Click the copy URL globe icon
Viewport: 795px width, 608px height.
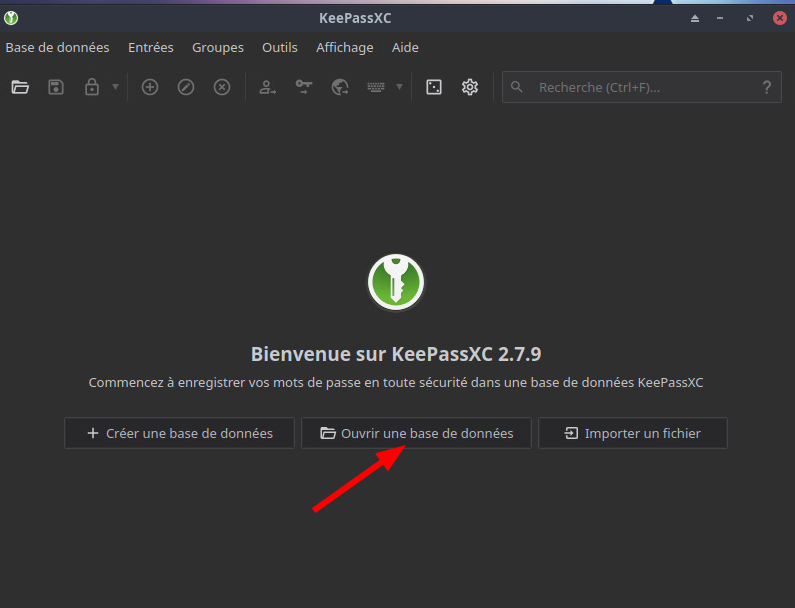340,87
